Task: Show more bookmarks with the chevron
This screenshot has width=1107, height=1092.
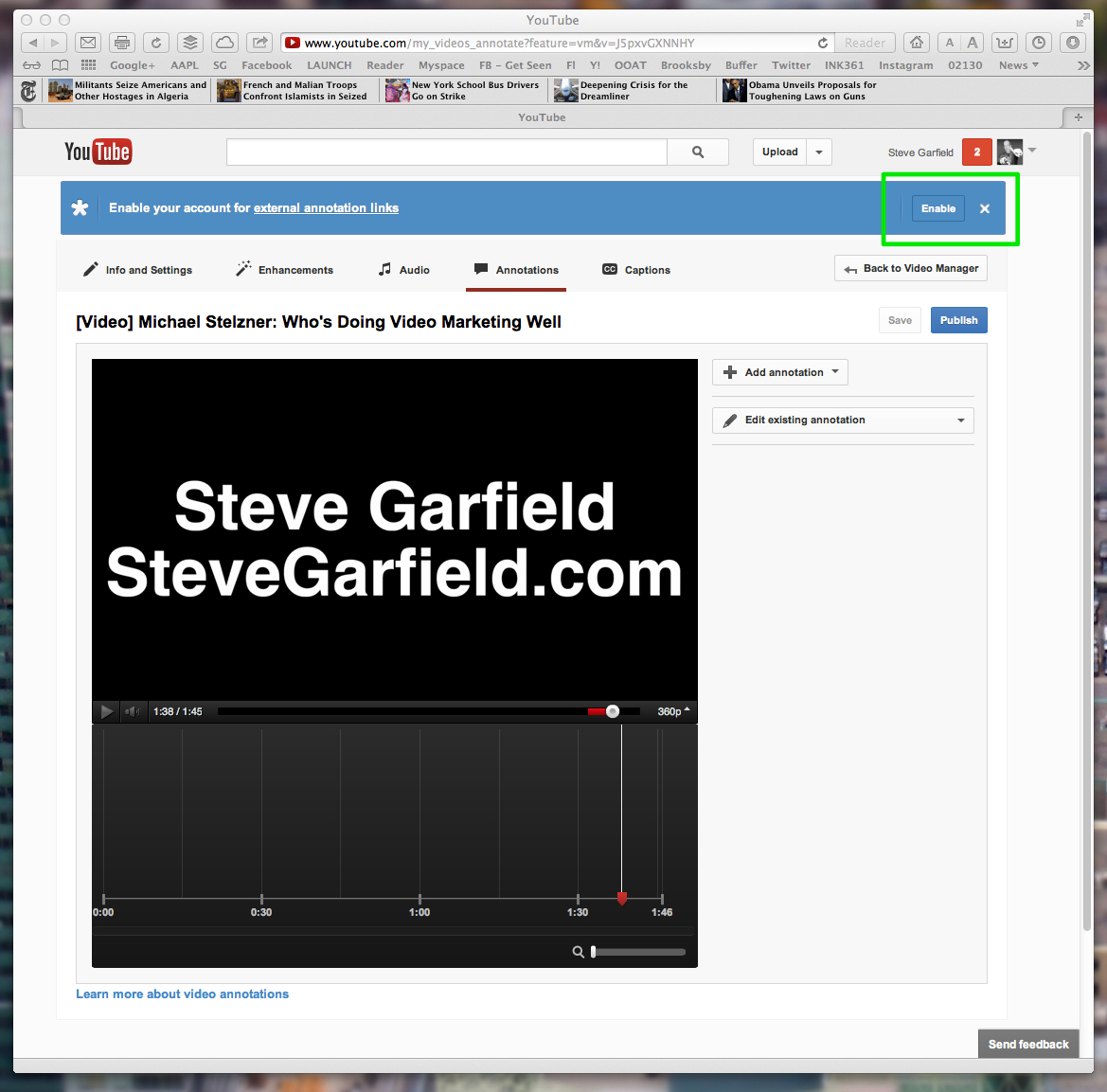Action: (1083, 65)
